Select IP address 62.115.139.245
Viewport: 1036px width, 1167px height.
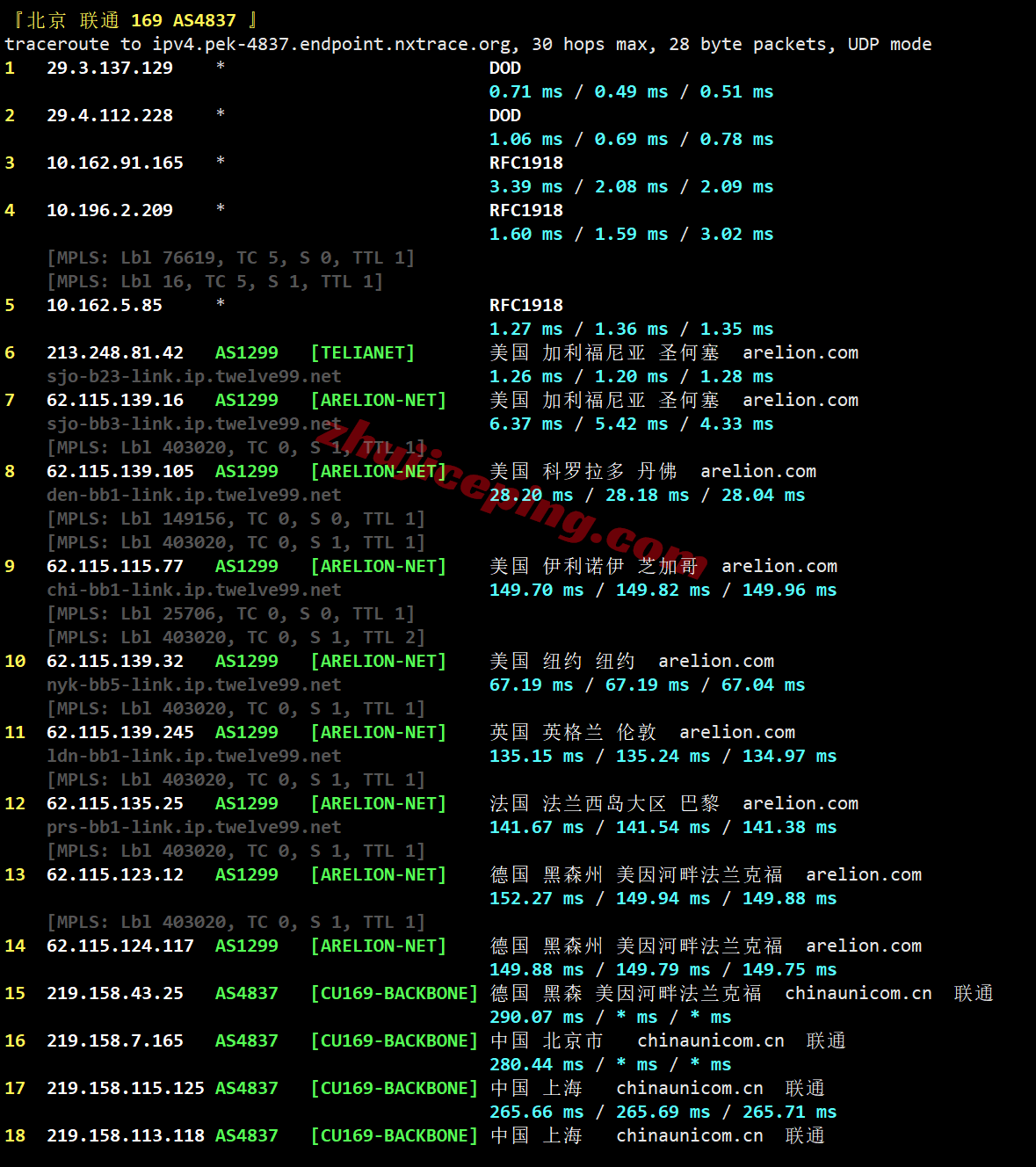[120, 732]
